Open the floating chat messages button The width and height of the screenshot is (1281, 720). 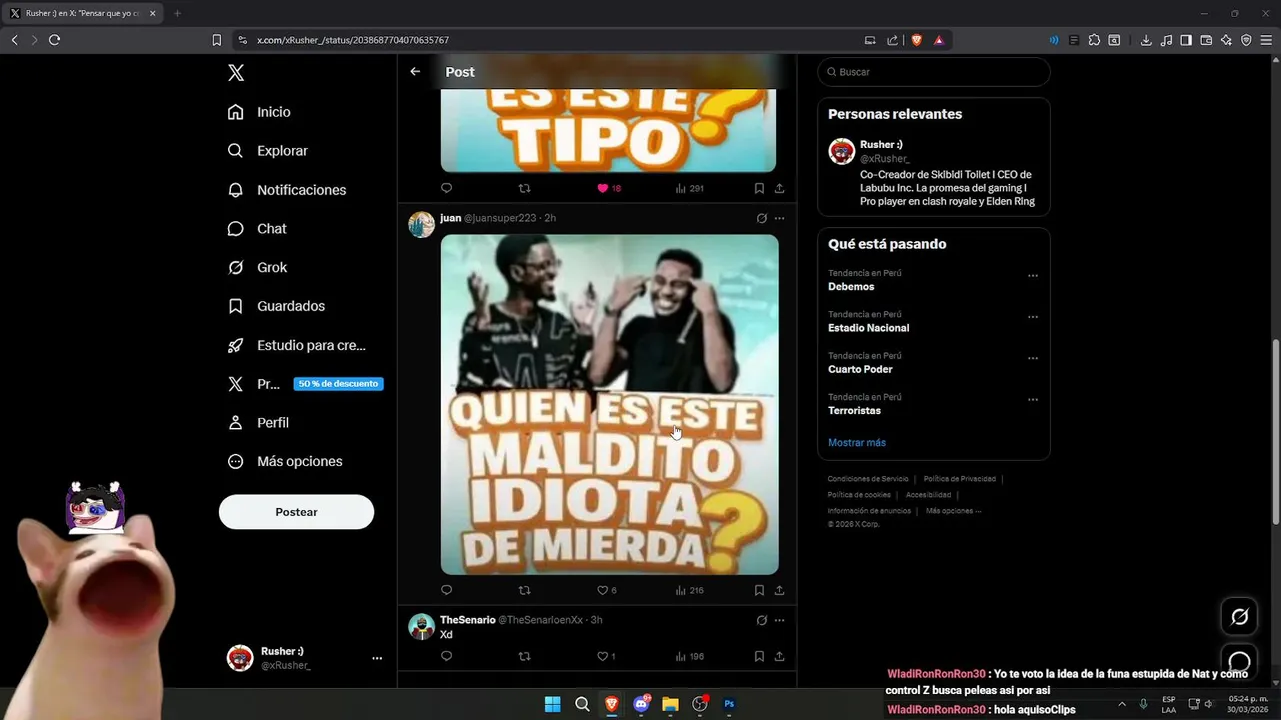click(1239, 661)
